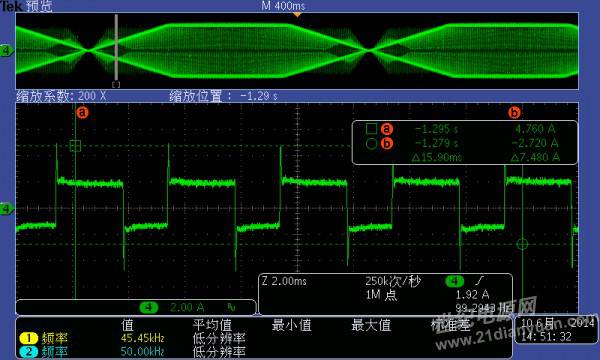Click the rising edge trigger slope icon
Image resolution: width=600 pixels, height=360 pixels.
click(480, 281)
